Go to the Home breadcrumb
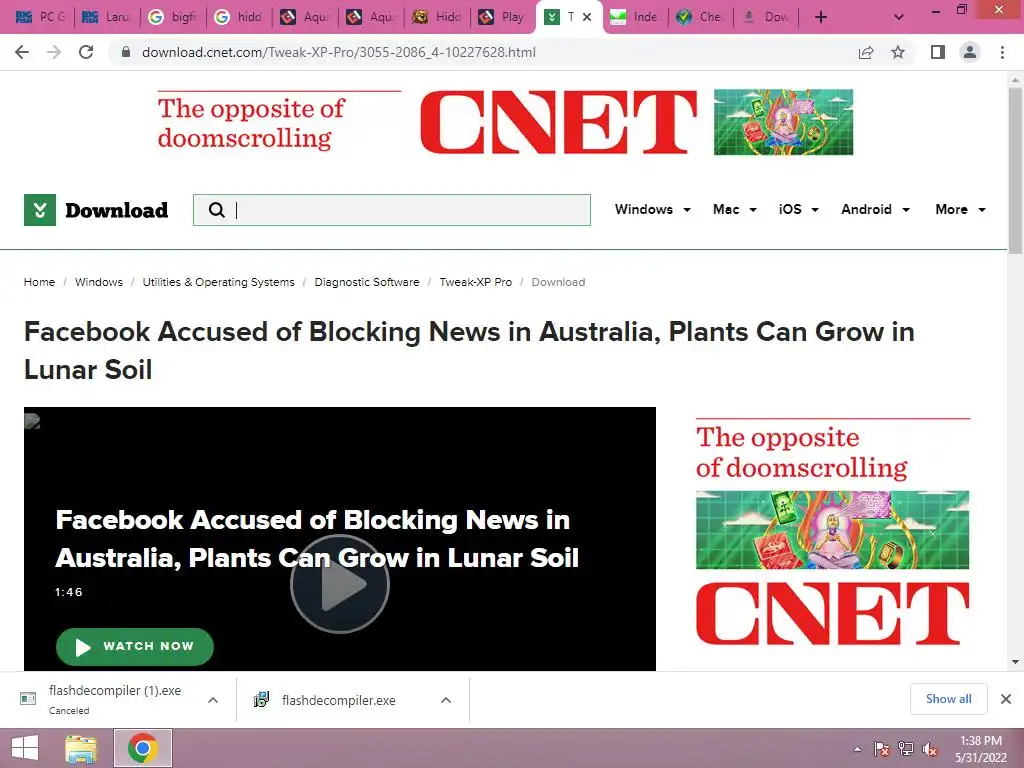Screen dimensions: 1024x768 39,282
